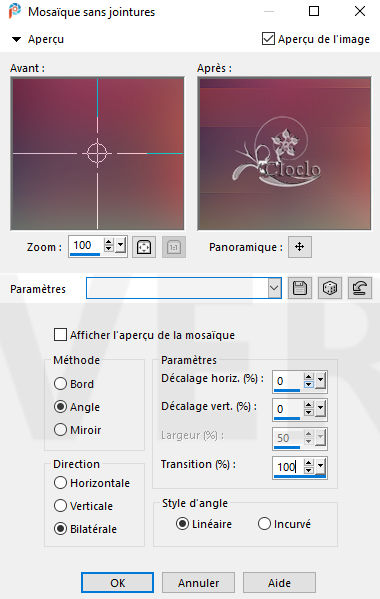Choose the Incurvé angle style
The height and width of the screenshot is (599, 380).
pyautogui.click(x=264, y=524)
